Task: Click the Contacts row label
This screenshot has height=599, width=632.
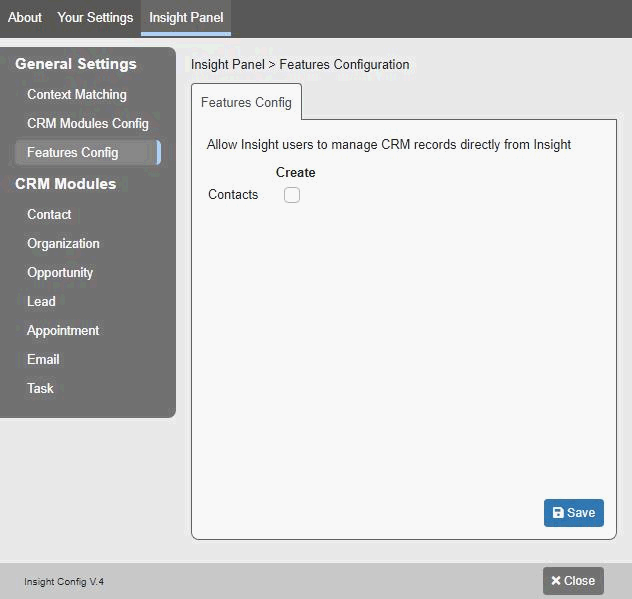Action: pos(233,195)
